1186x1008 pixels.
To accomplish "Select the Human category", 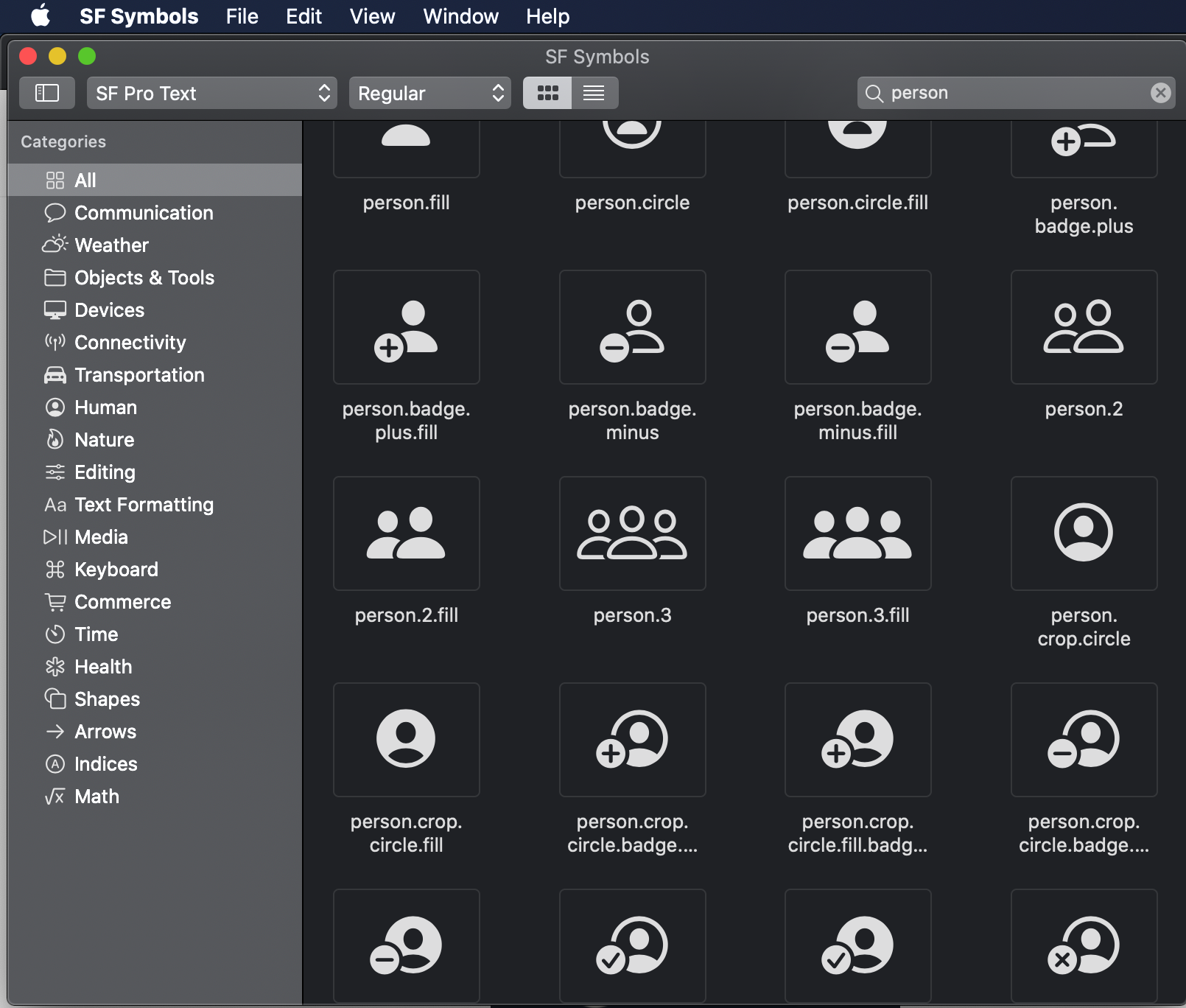I will coord(155,407).
